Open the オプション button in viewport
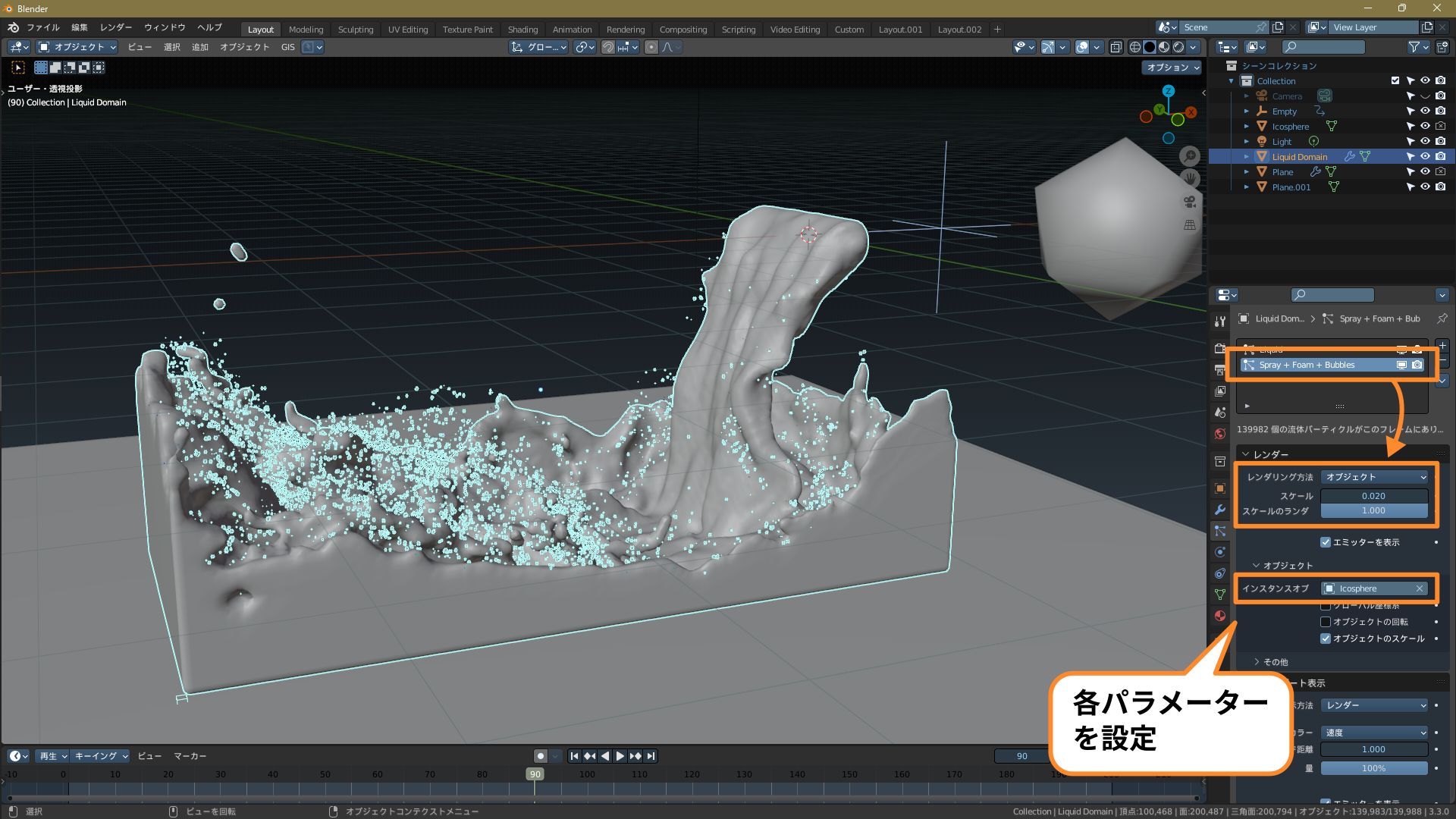Image resolution: width=1456 pixels, height=819 pixels. pos(1172,67)
